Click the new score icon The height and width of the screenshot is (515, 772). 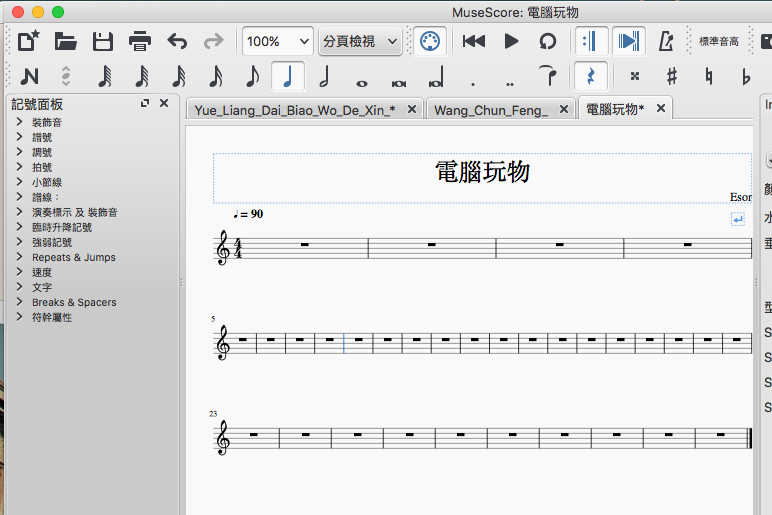pyautogui.click(x=29, y=41)
